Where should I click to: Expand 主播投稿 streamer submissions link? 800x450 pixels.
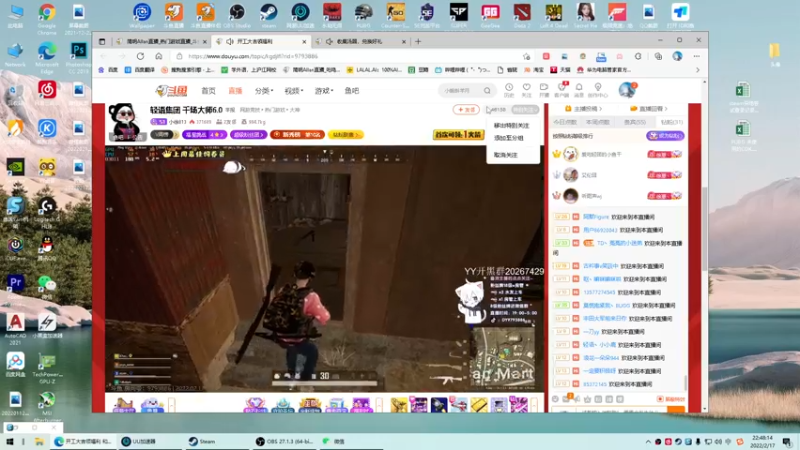point(583,109)
